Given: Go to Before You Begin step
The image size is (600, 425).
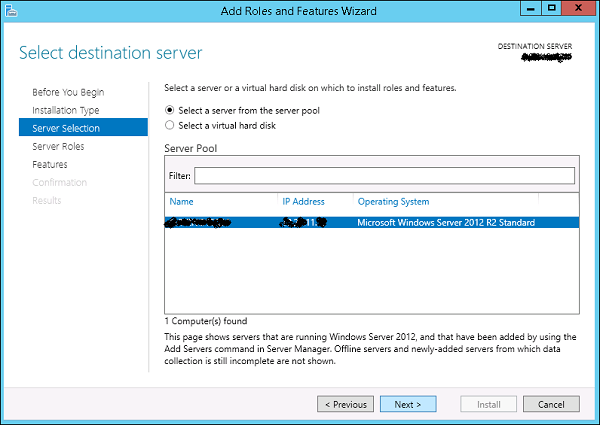Looking at the screenshot, I should [67, 92].
